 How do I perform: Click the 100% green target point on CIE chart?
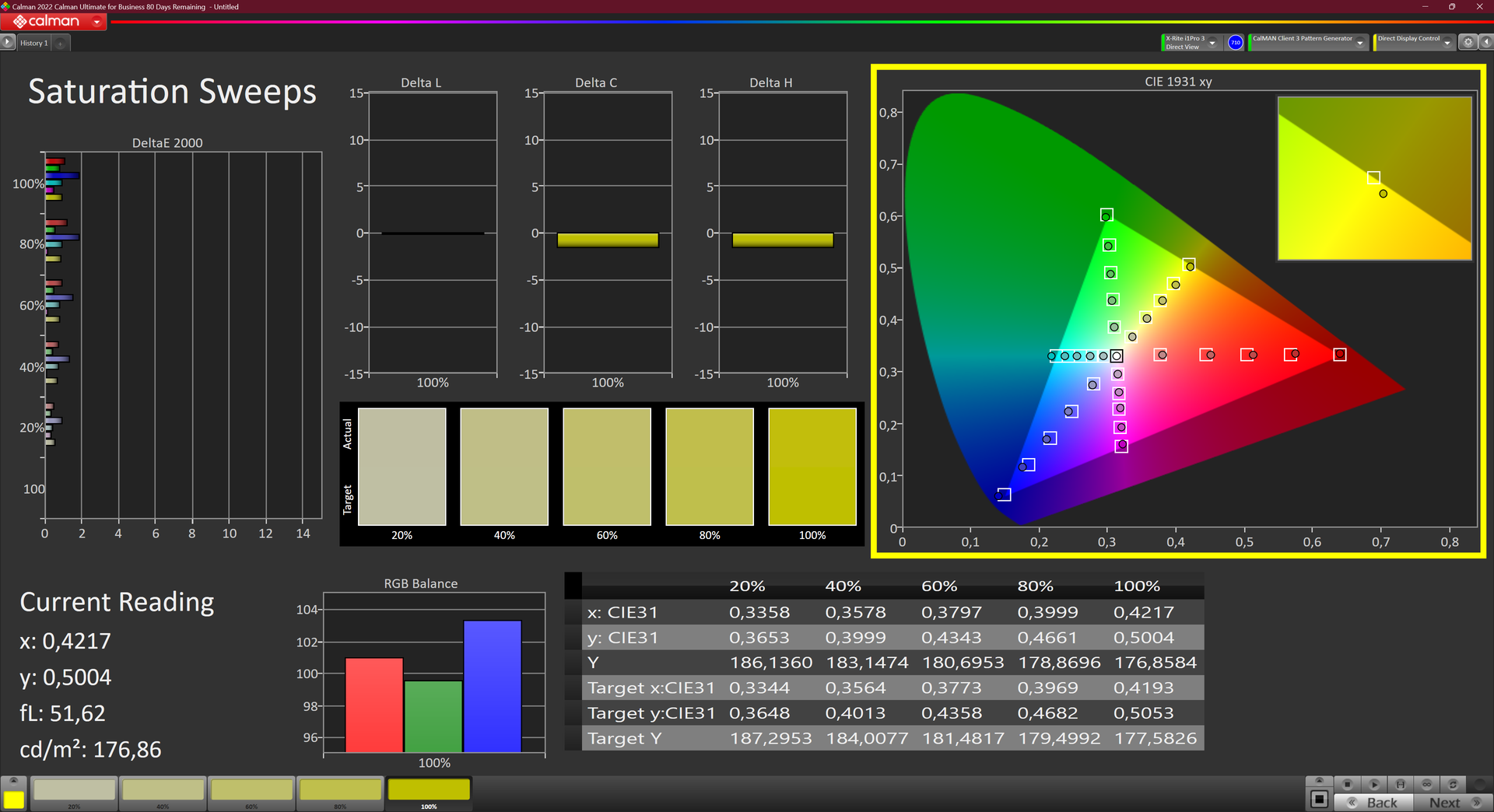point(1106,215)
